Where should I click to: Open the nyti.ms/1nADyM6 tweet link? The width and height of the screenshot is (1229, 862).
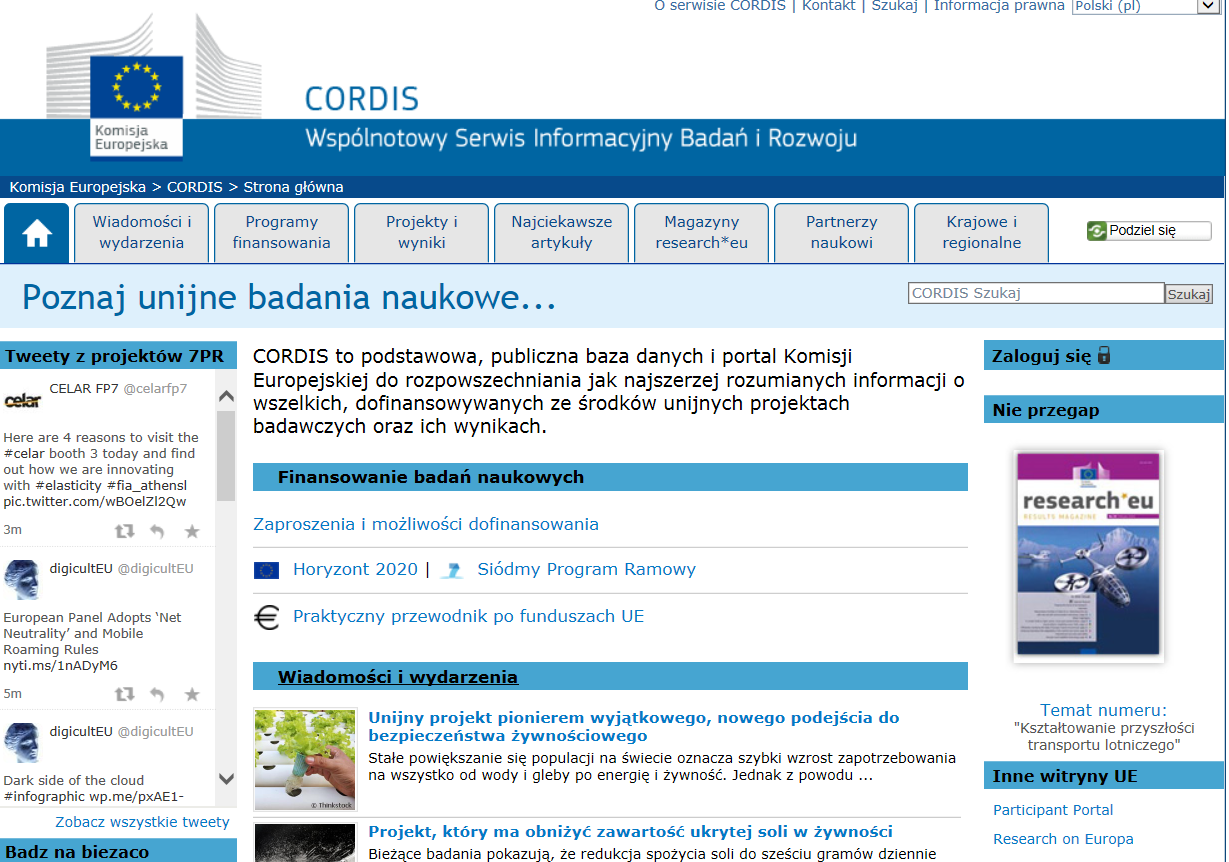pos(60,666)
